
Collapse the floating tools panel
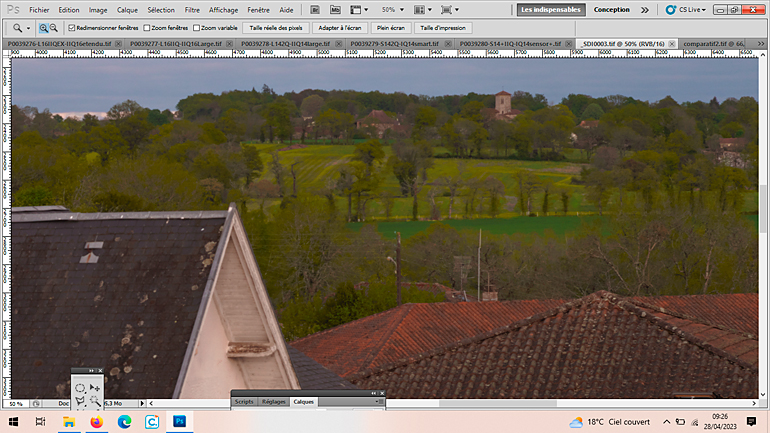pos(91,371)
